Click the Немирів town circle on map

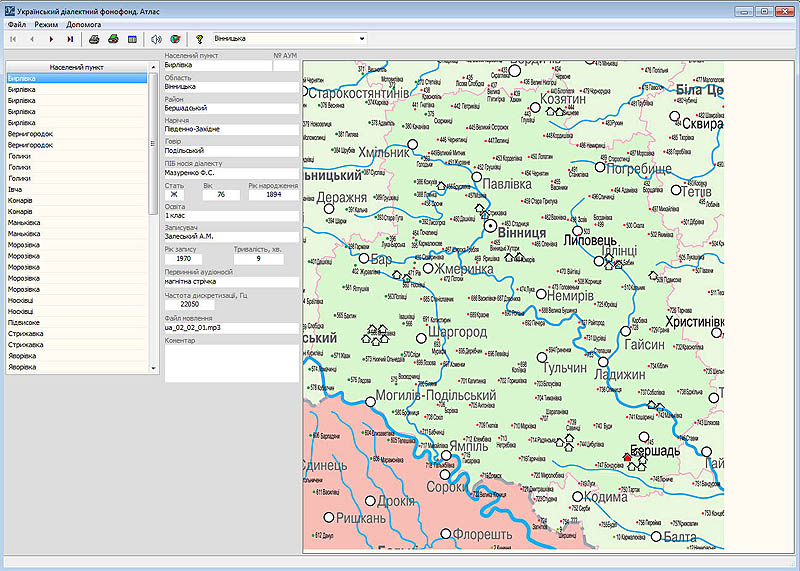(541, 294)
